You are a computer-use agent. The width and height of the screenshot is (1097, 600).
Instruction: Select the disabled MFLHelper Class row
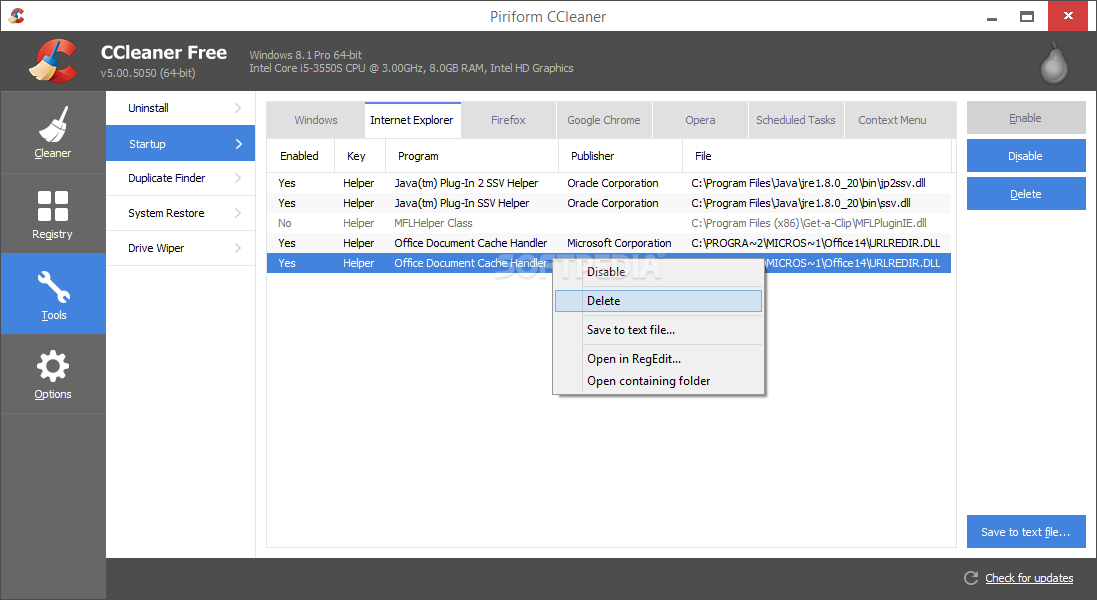click(x=609, y=223)
